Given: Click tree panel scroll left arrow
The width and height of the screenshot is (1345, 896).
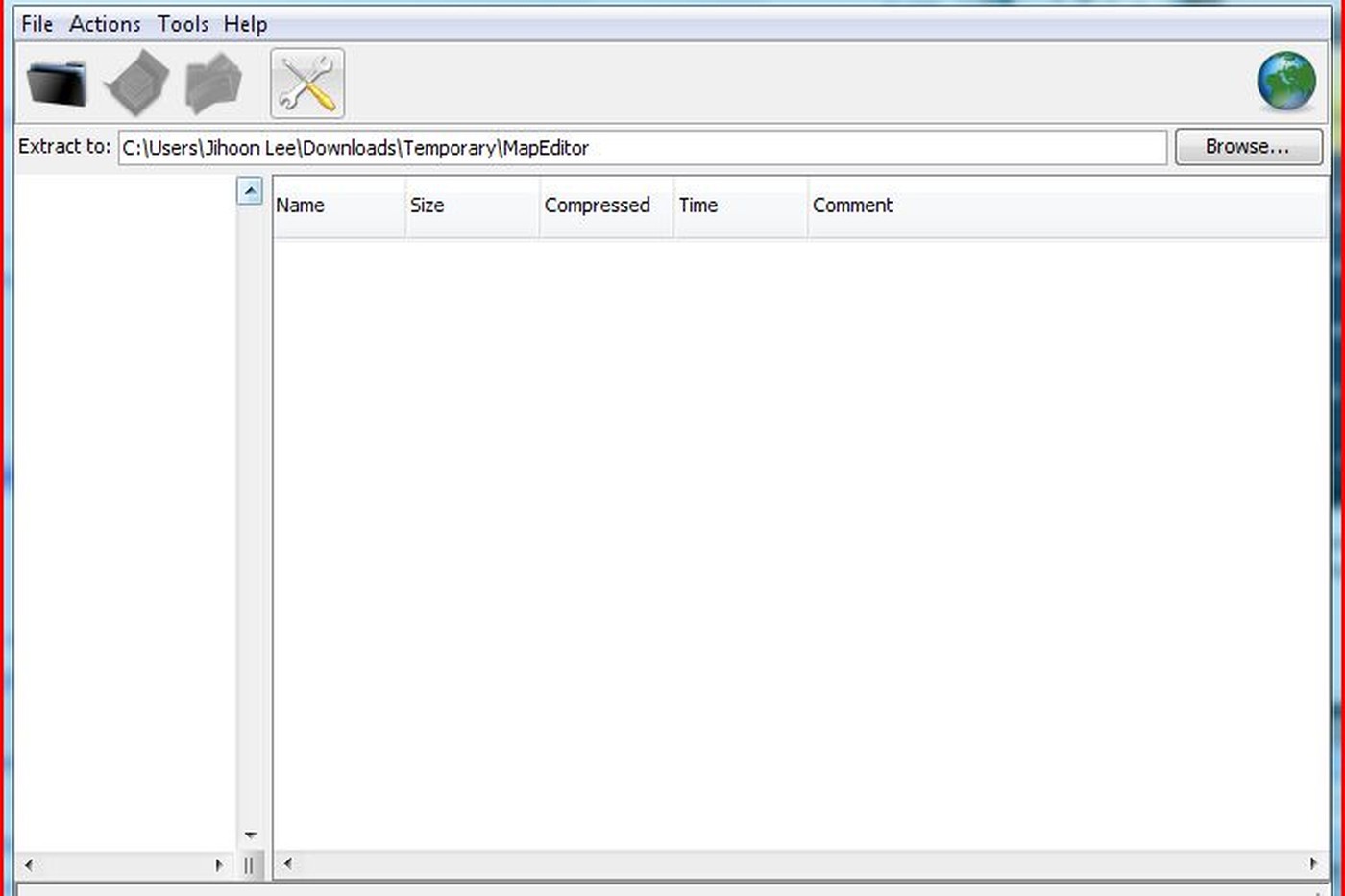Looking at the screenshot, I should coord(29,865).
